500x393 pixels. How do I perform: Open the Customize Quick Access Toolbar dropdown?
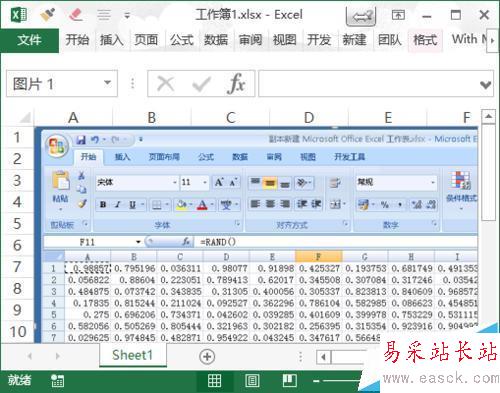pyautogui.click(x=127, y=15)
